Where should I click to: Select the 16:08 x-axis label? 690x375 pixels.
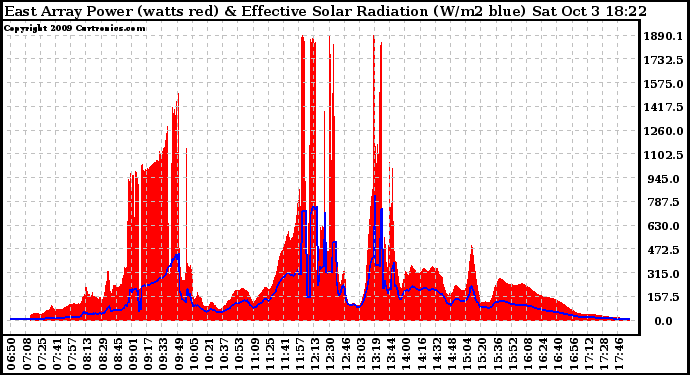click(528, 353)
